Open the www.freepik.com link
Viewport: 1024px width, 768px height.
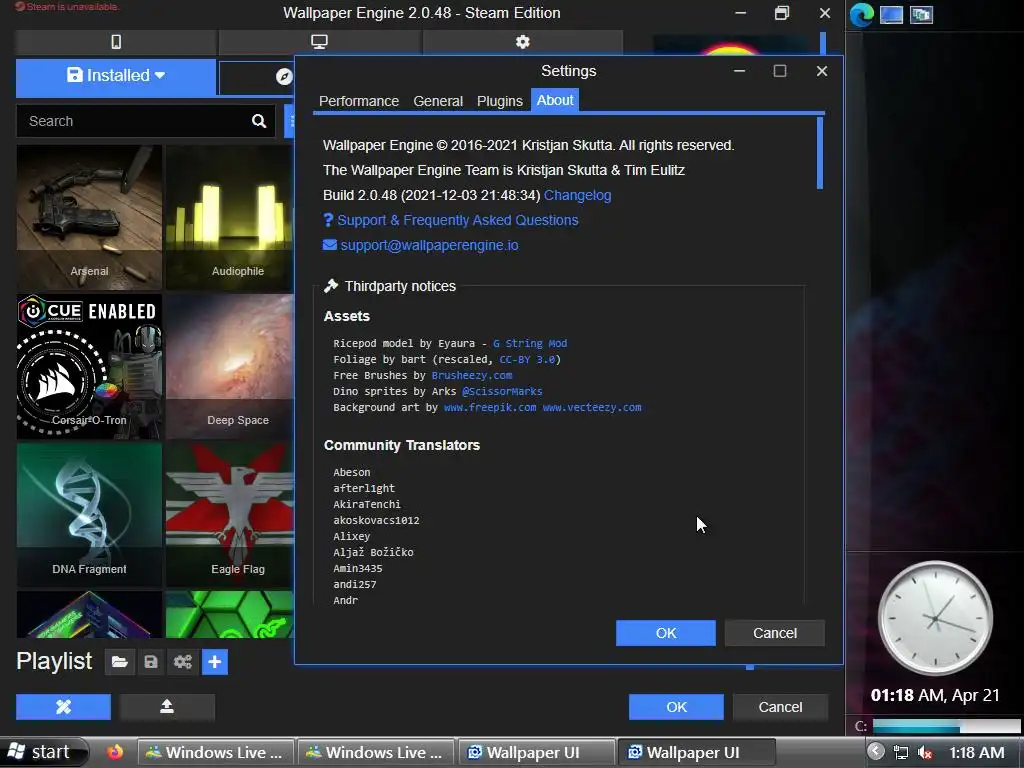click(x=490, y=408)
